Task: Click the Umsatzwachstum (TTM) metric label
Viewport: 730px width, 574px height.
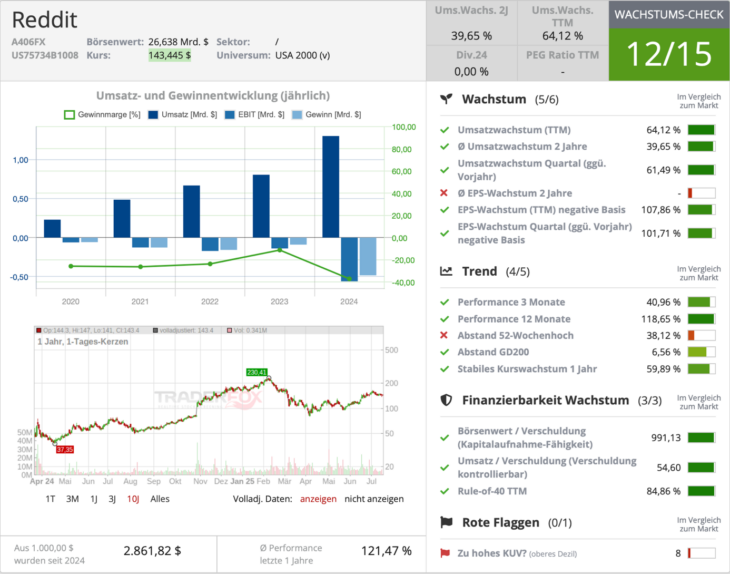Action: click(x=514, y=130)
